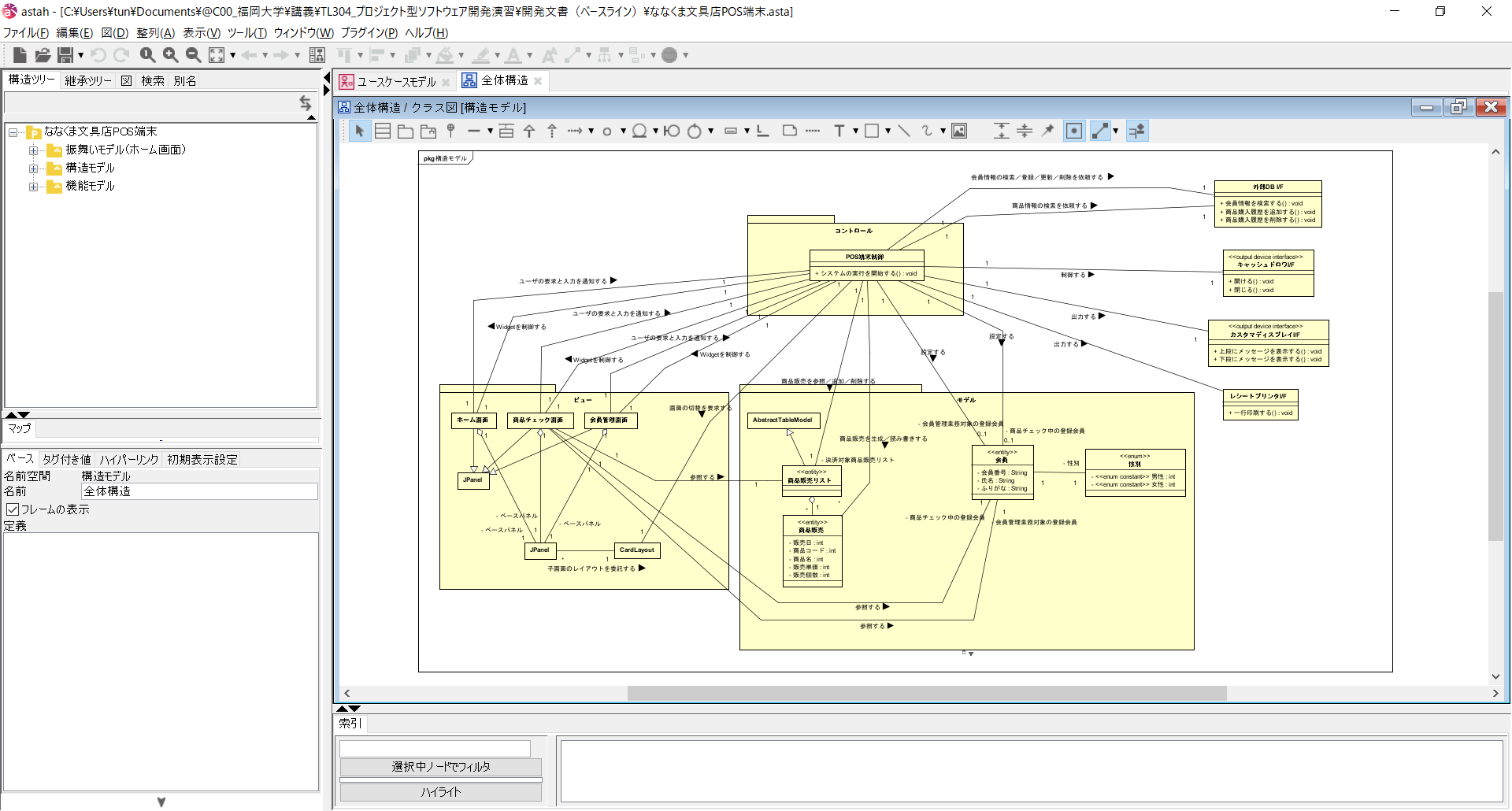Click the index search input field
The width and height of the screenshot is (1512, 811).
pyautogui.click(x=435, y=747)
